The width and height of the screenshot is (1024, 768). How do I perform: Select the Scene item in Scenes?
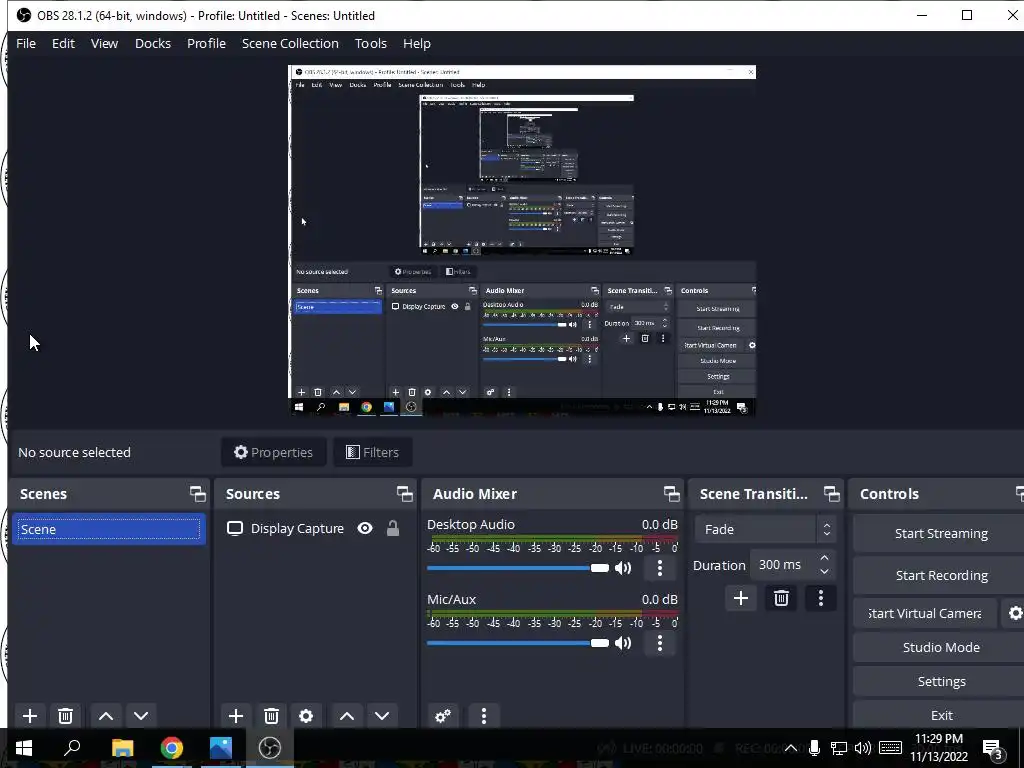pos(109,529)
